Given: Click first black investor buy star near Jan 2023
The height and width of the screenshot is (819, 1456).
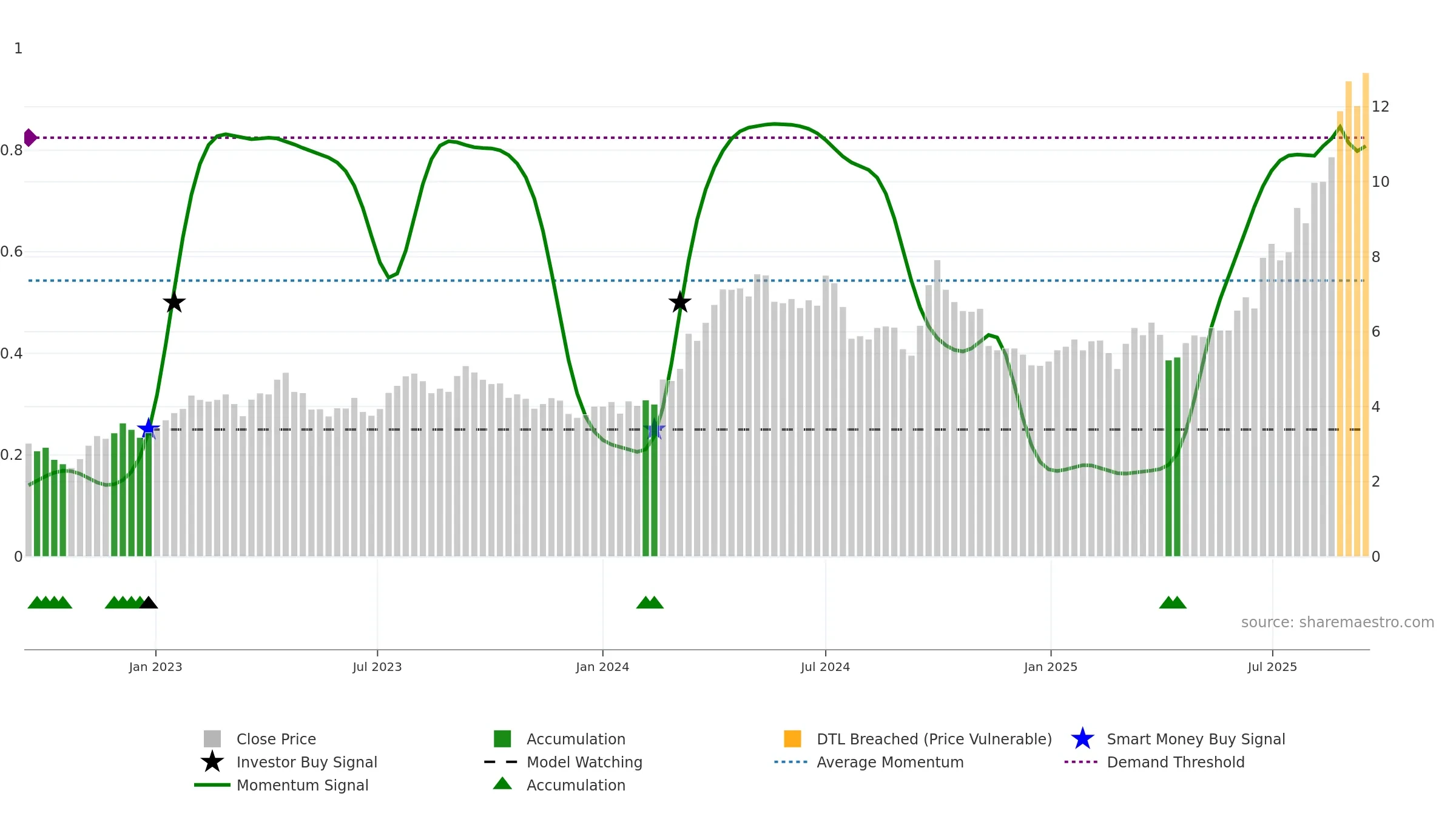Looking at the screenshot, I should pyautogui.click(x=174, y=302).
